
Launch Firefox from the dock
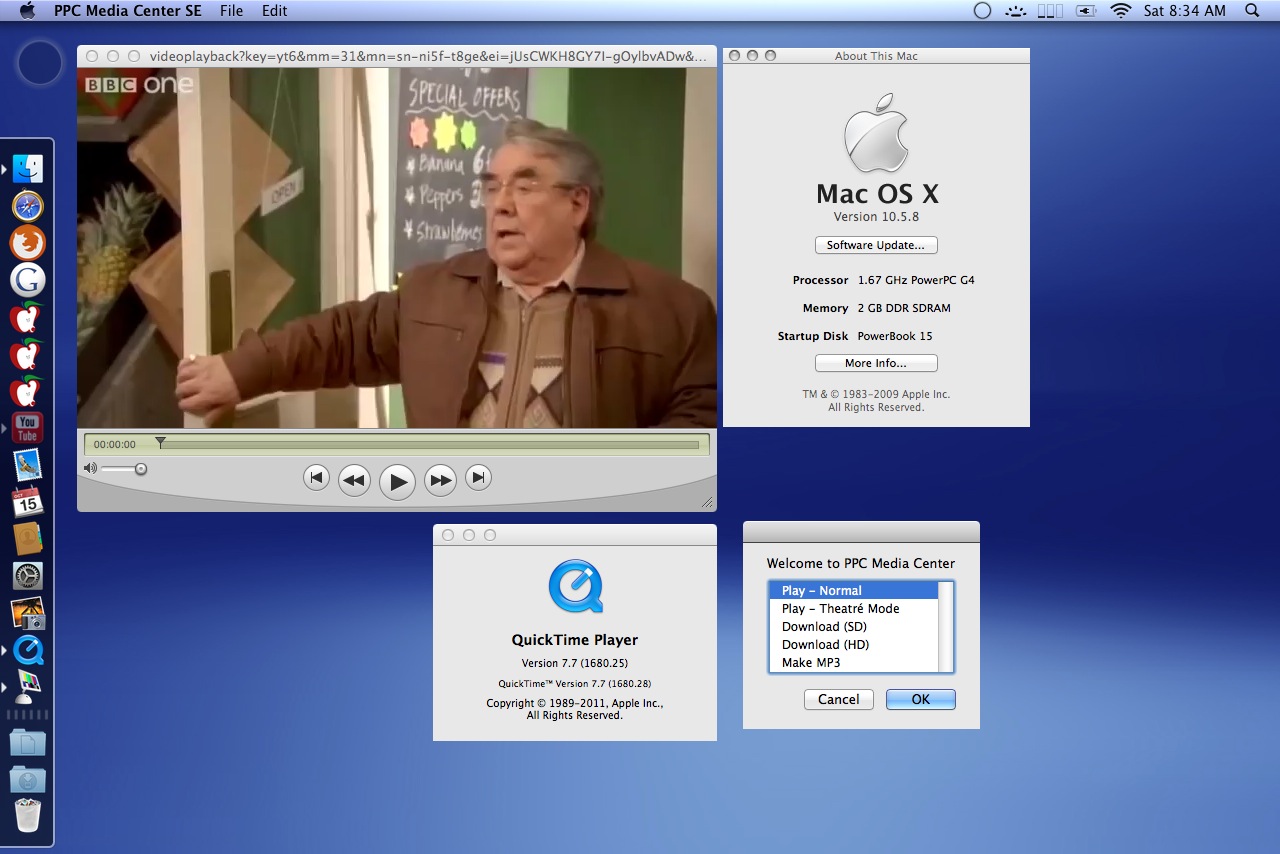click(28, 243)
